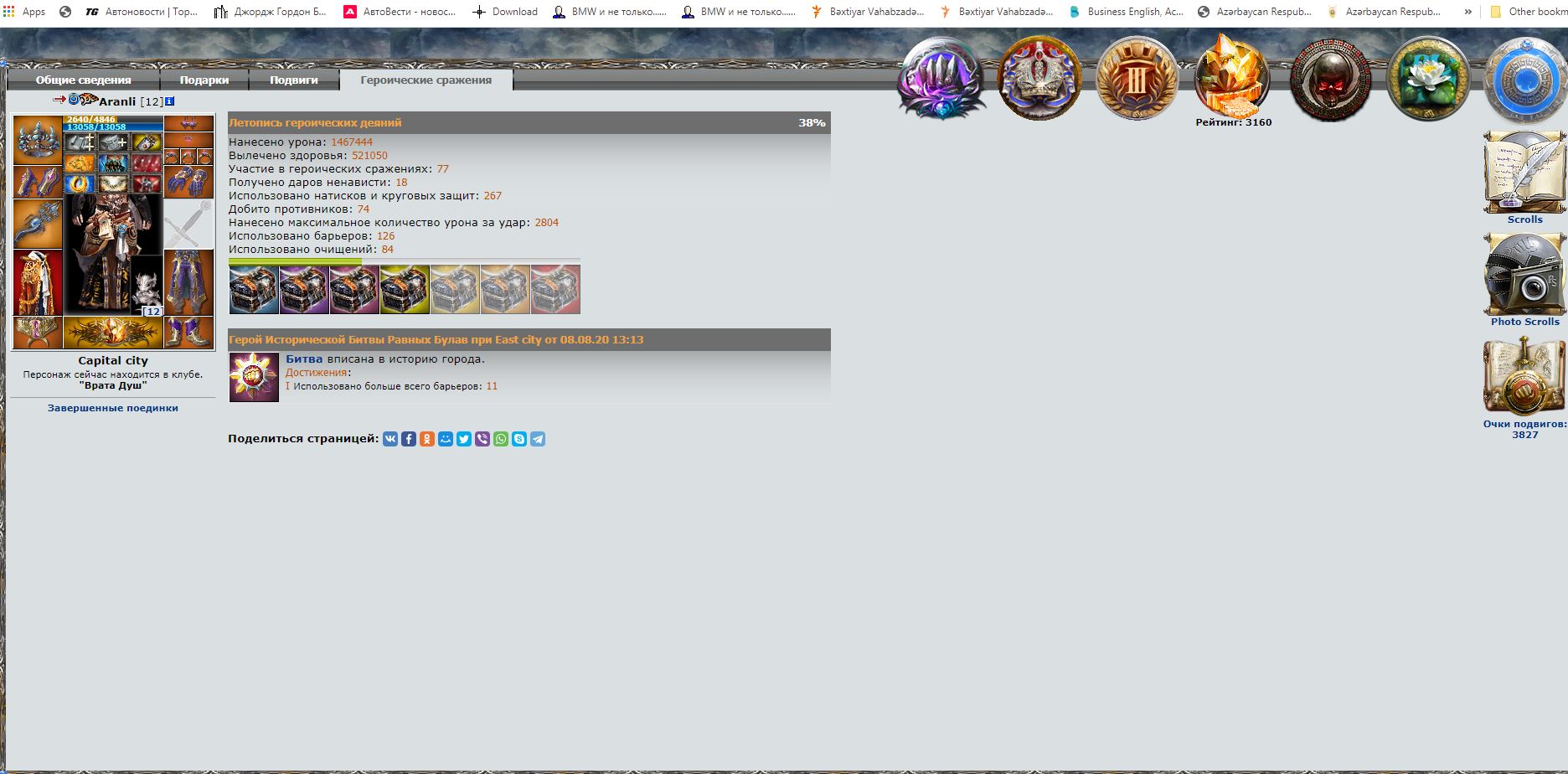Viewport: 1568px width, 774px height.
Task: Click the clan emblem before the Aranli name
Action: click(x=88, y=100)
